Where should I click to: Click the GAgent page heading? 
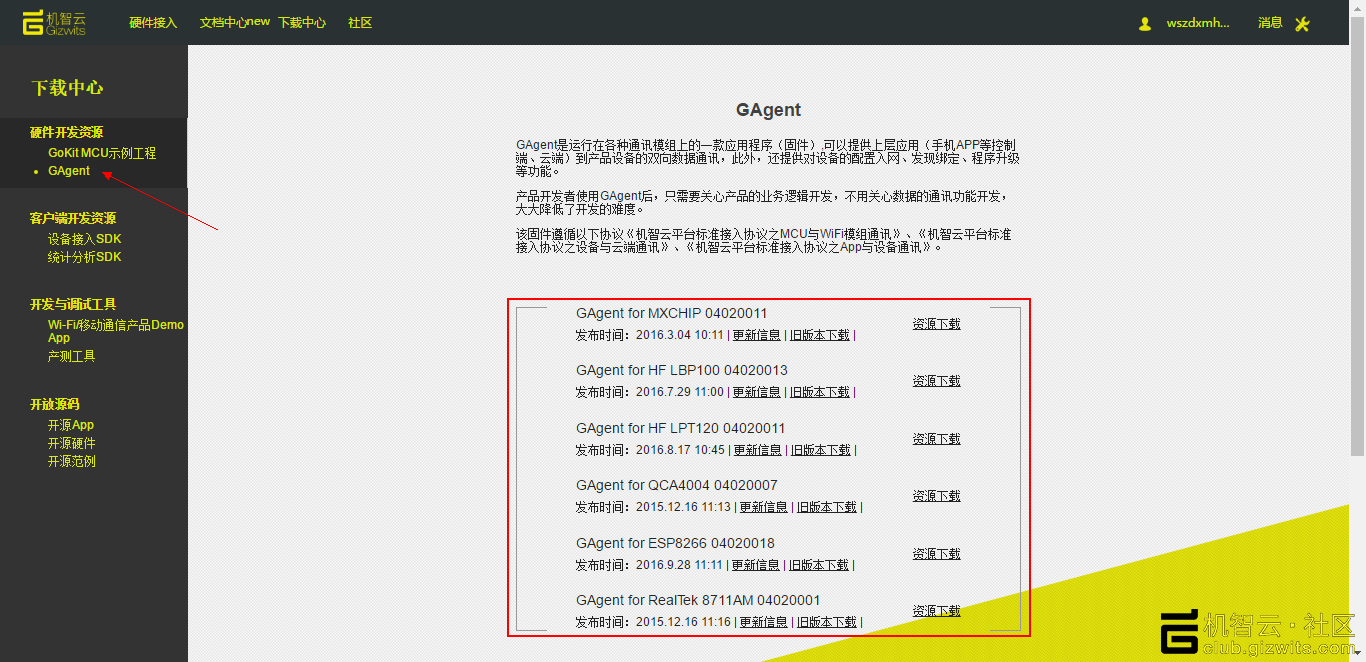pyautogui.click(x=768, y=110)
